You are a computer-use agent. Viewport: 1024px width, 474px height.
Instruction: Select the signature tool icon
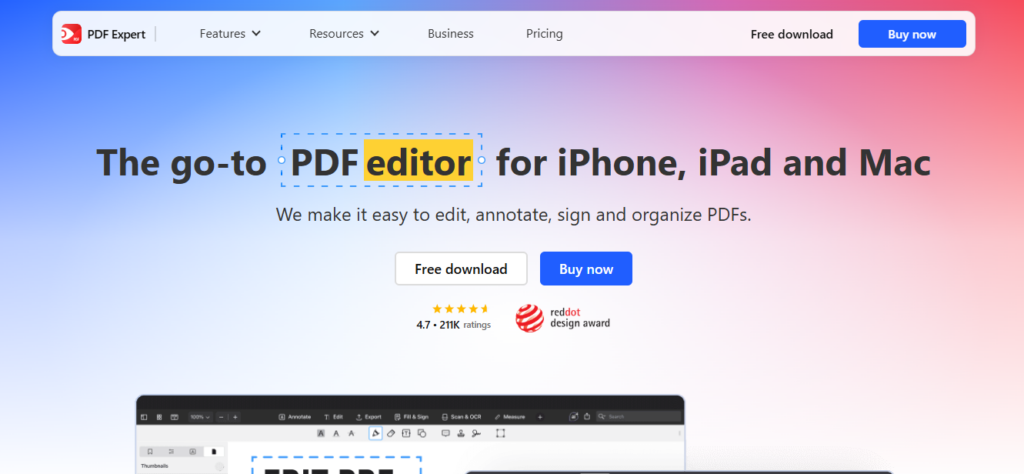pos(476,434)
